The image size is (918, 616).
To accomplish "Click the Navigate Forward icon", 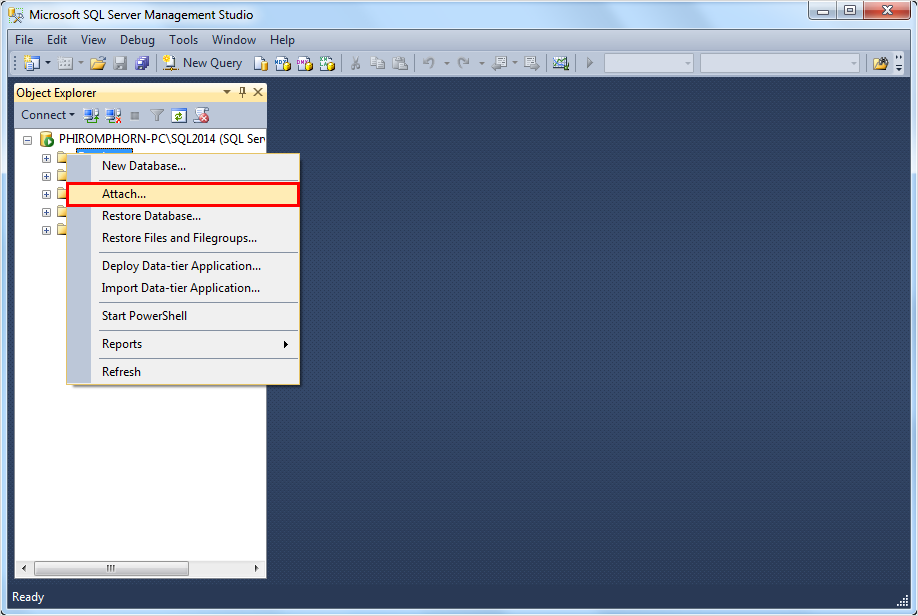I will [532, 63].
